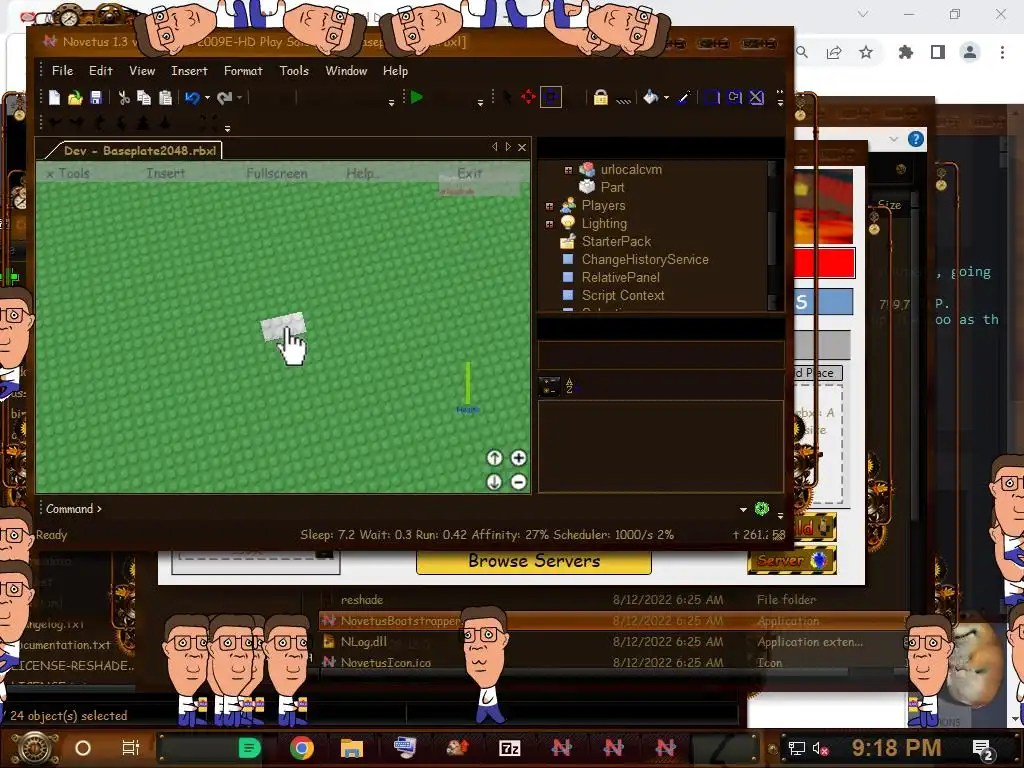1024x768 pixels.
Task: Zoom in with the plus camera button
Action: tap(519, 458)
